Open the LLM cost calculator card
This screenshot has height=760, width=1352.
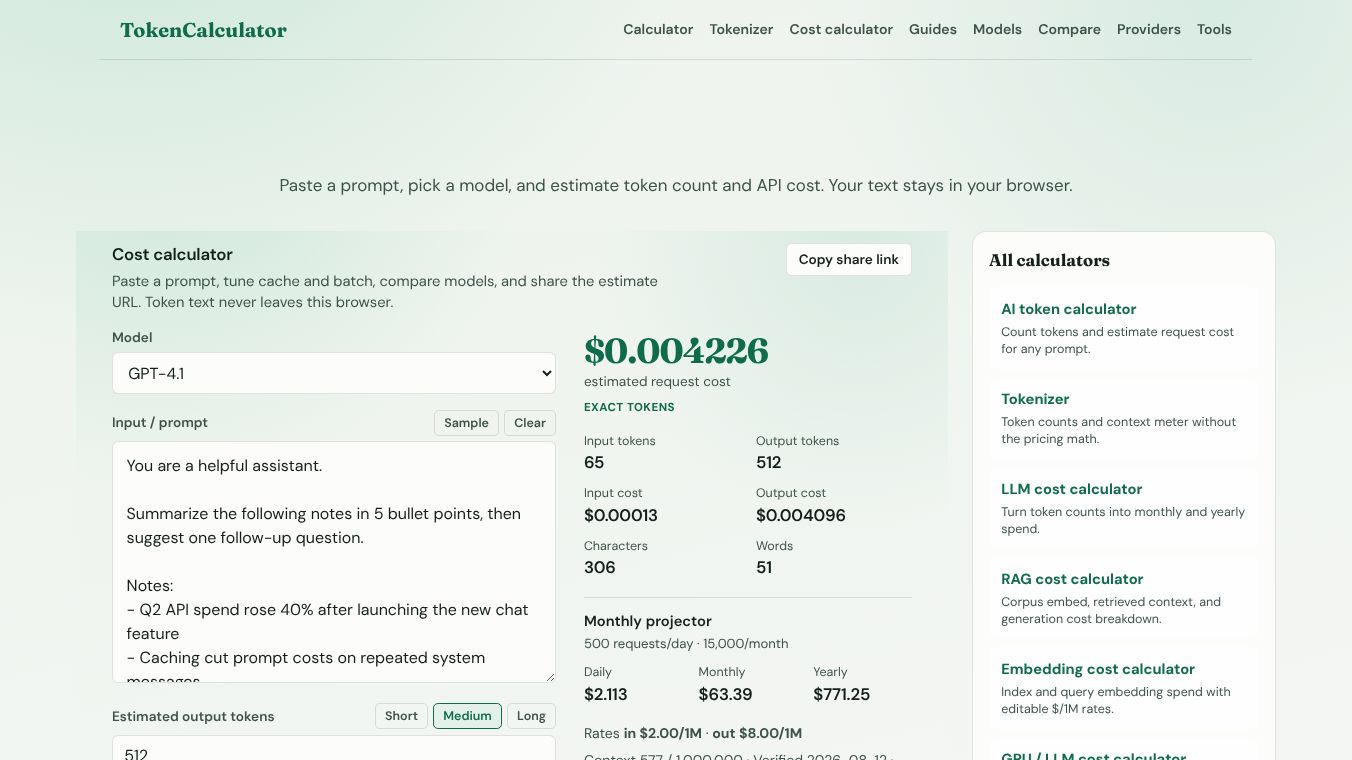(1124, 508)
